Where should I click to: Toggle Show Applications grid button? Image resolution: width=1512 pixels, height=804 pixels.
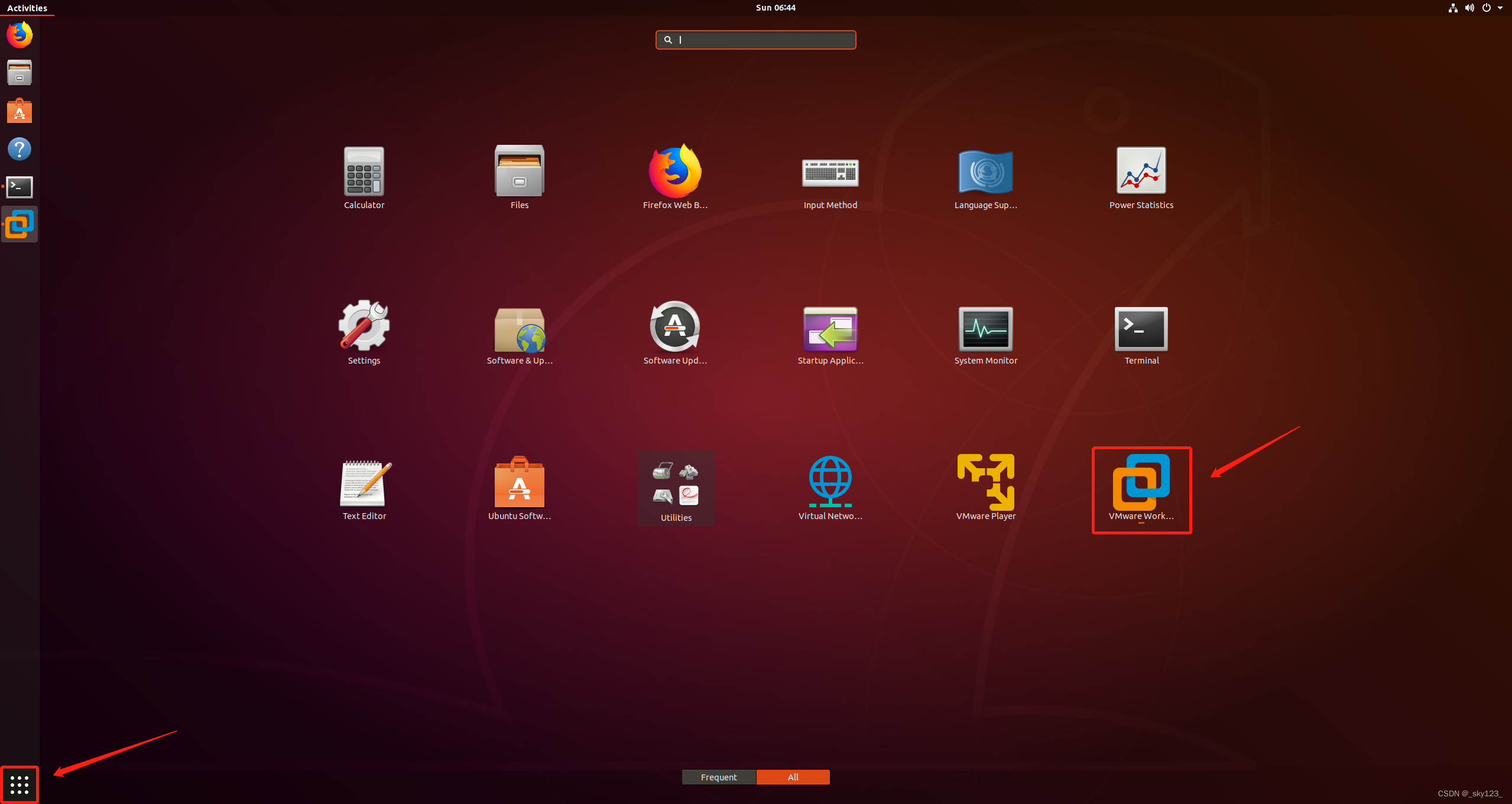coord(20,784)
